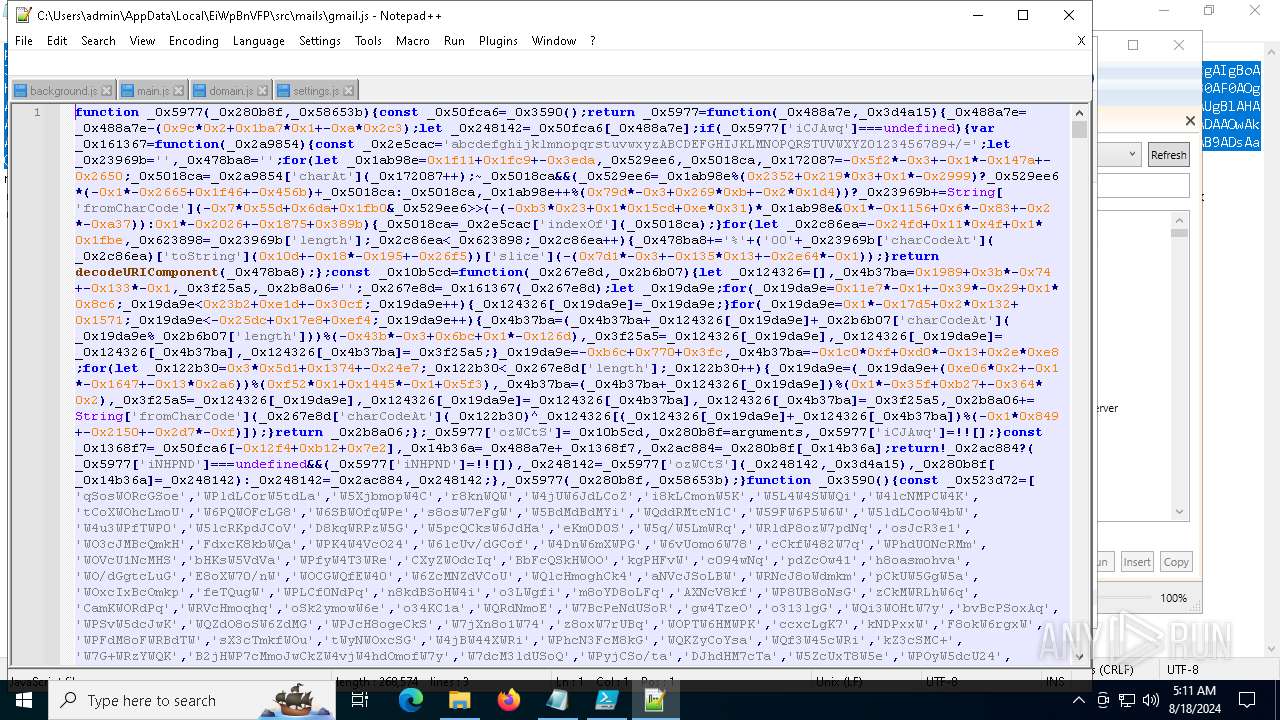Image resolution: width=1280 pixels, height=720 pixels.
Task: Close current document via menu bar X
Action: point(1080,41)
